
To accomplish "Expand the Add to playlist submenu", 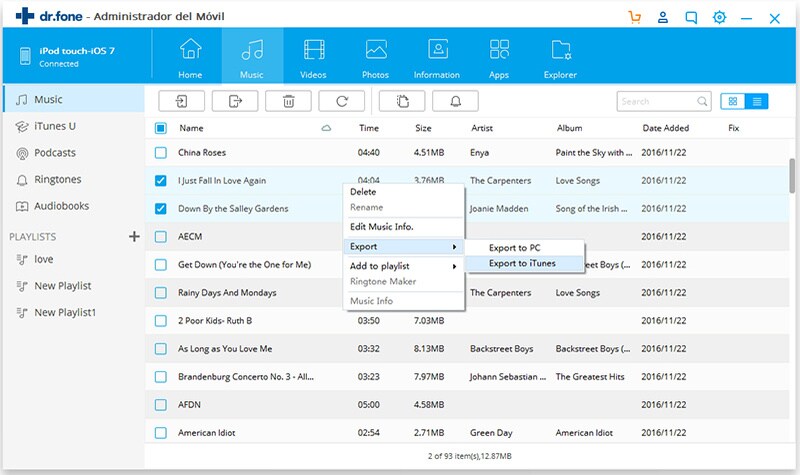I will [x=403, y=266].
